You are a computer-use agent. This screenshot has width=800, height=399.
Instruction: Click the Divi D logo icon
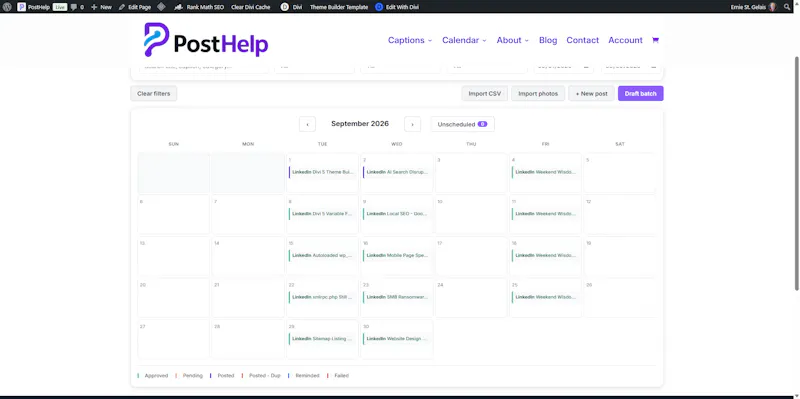285,7
